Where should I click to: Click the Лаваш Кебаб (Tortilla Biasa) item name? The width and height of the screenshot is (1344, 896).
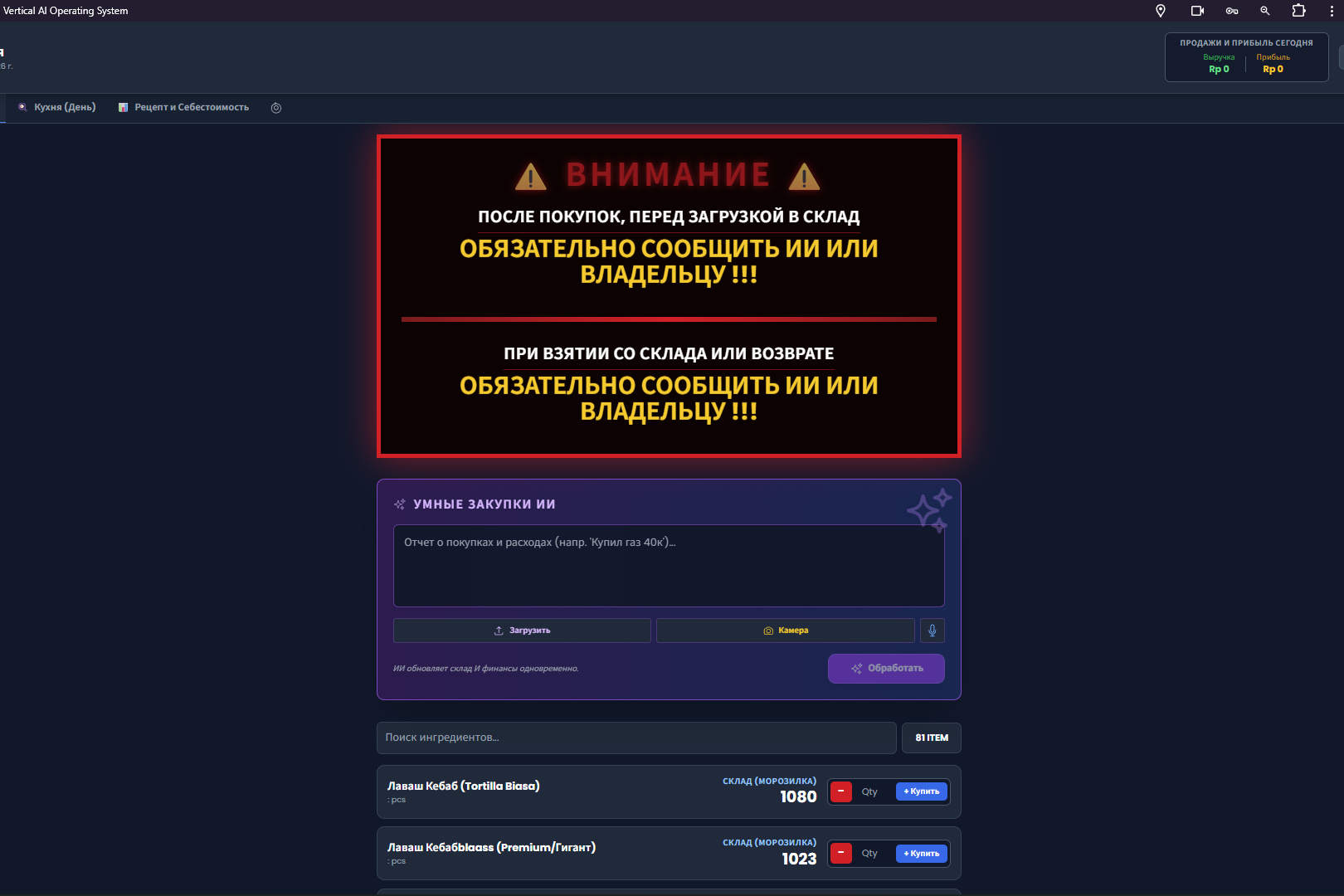click(x=464, y=786)
